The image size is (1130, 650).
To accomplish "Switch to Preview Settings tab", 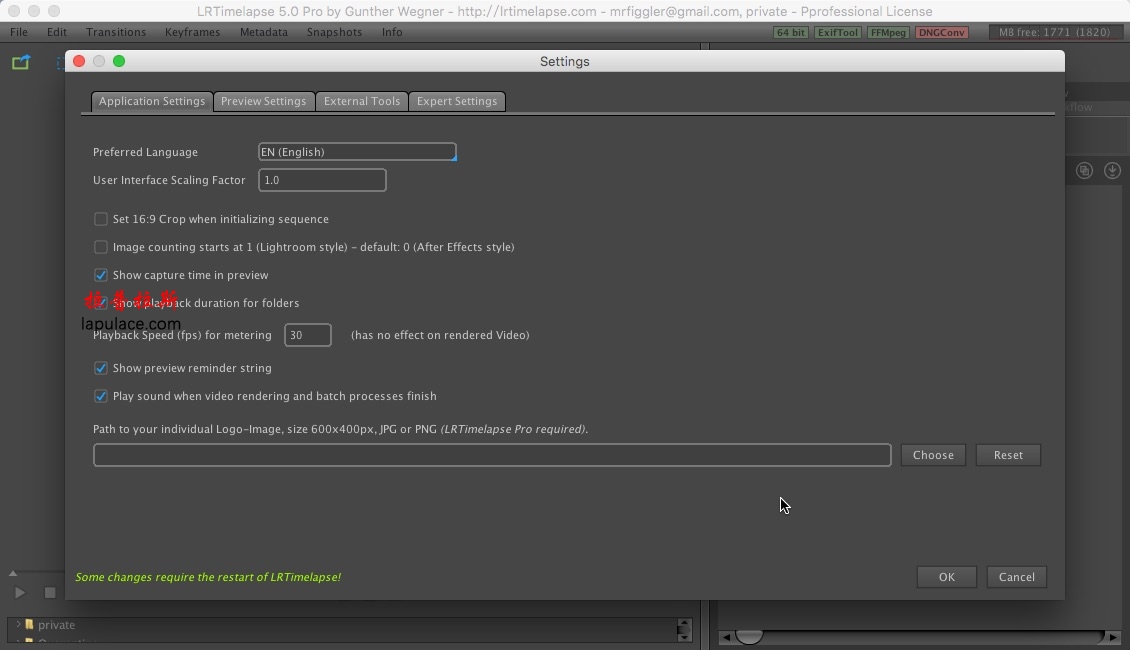I will click(x=264, y=101).
